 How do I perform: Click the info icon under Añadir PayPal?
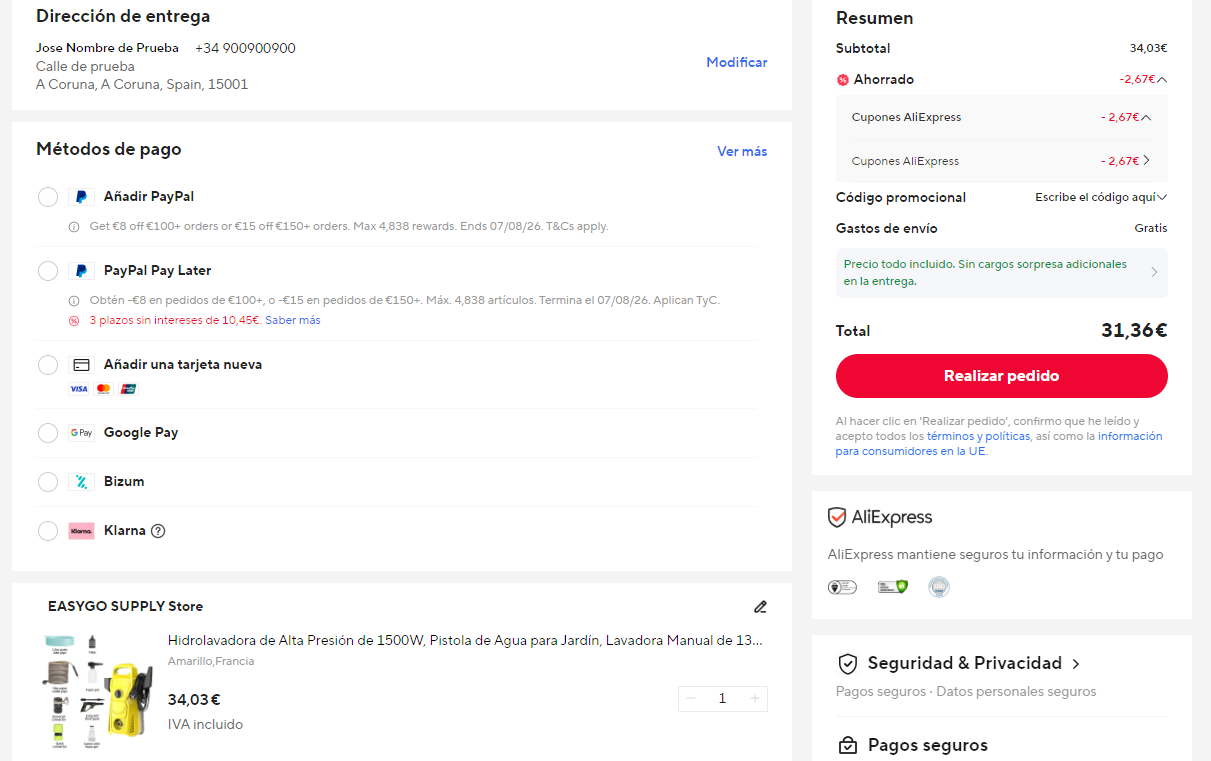(74, 227)
